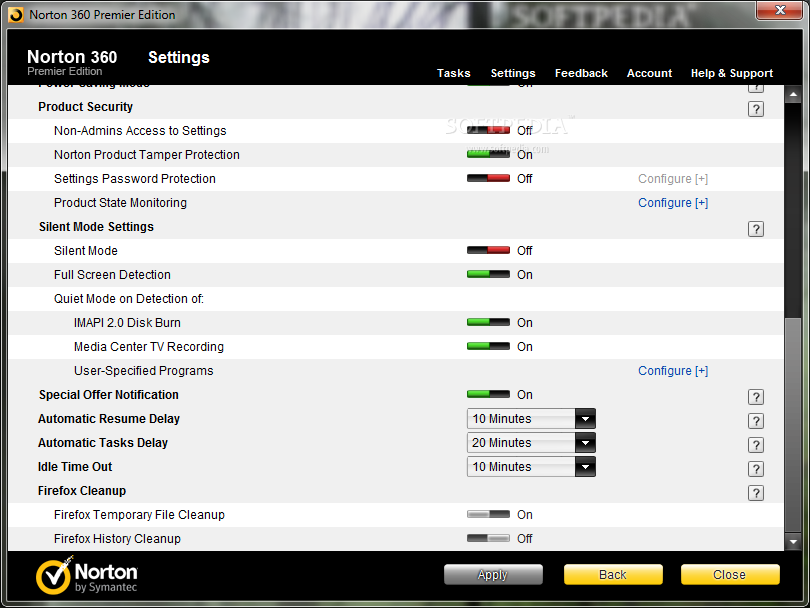Click the Back button
Viewport: 810px width, 608px height.
[613, 574]
